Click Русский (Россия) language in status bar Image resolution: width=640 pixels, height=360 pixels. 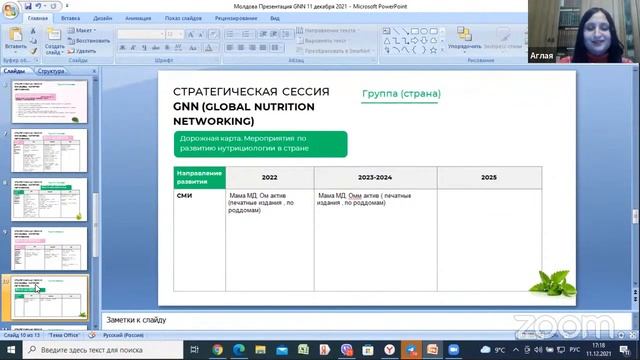[123, 335]
